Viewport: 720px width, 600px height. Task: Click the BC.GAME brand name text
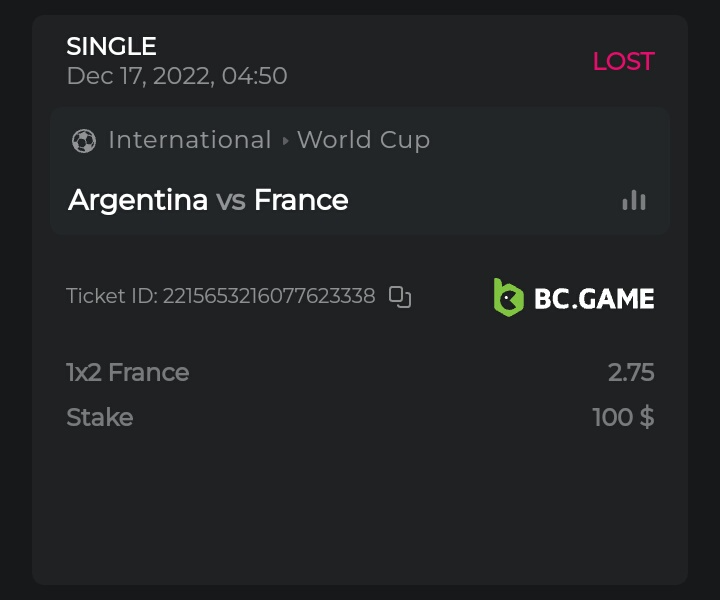594,298
